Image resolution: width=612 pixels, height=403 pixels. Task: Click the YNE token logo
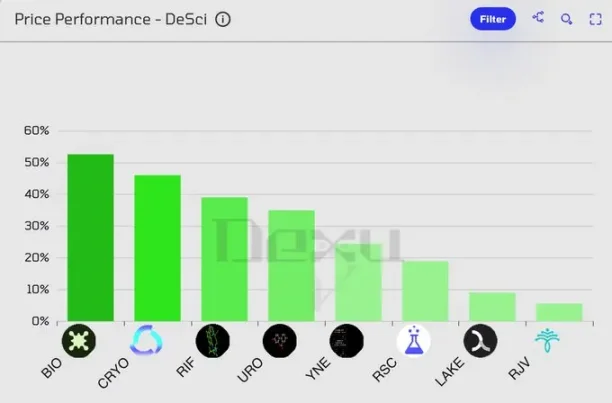click(x=347, y=341)
